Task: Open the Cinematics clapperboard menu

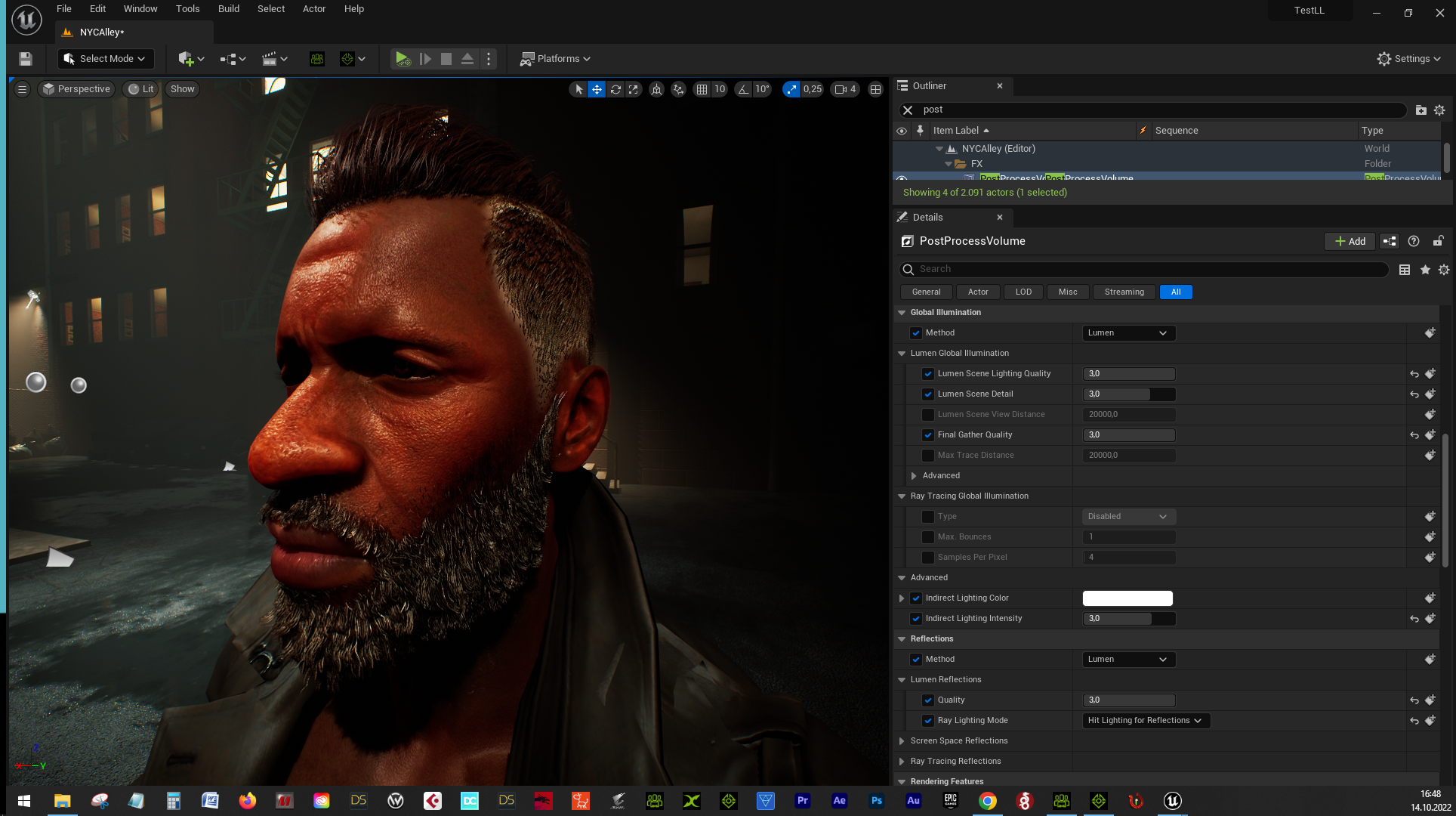Action: pos(274,59)
